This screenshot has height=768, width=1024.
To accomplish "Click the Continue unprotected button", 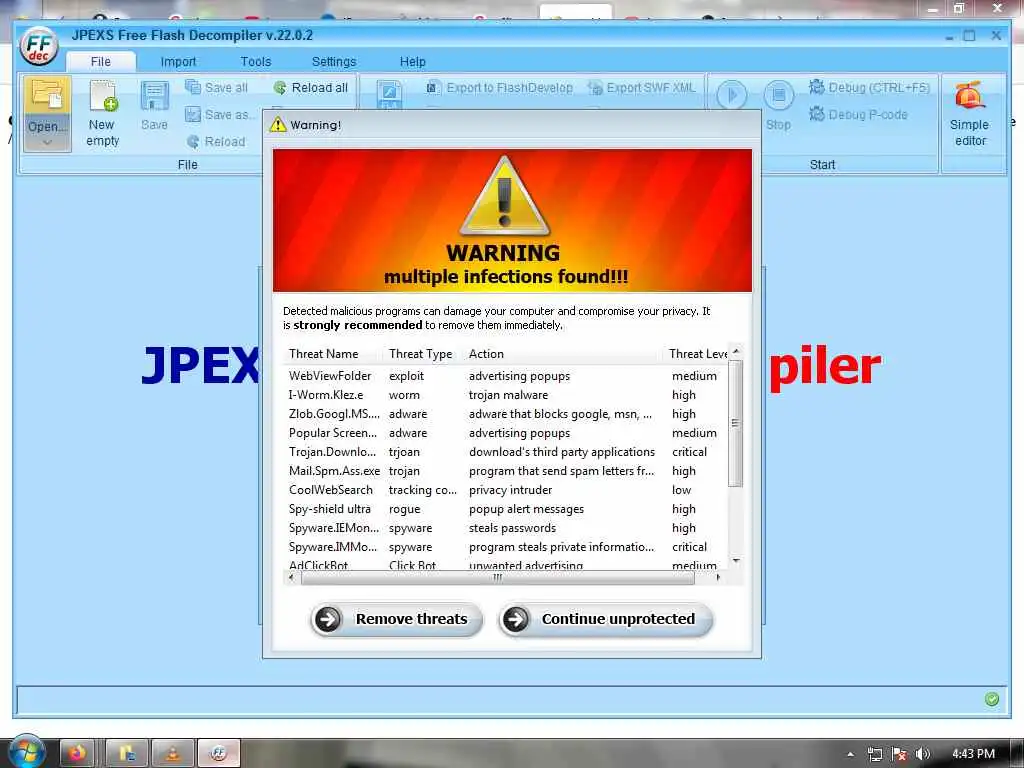I will 605,619.
